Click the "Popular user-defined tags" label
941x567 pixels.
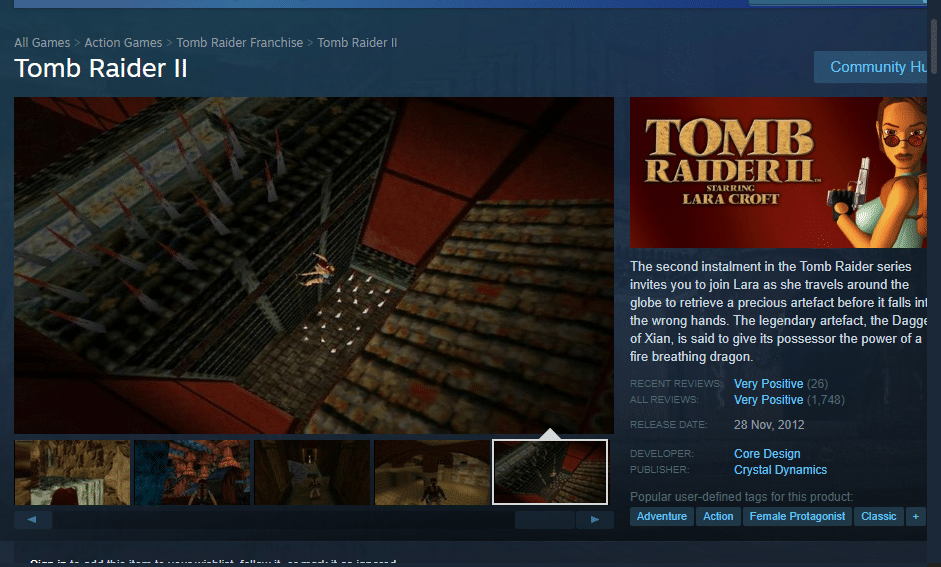coord(741,497)
